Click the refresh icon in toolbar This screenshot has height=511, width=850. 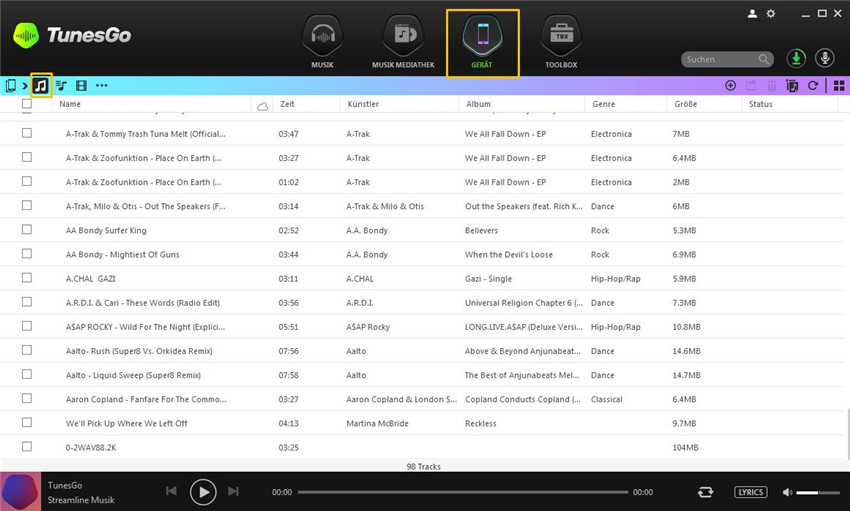(813, 86)
